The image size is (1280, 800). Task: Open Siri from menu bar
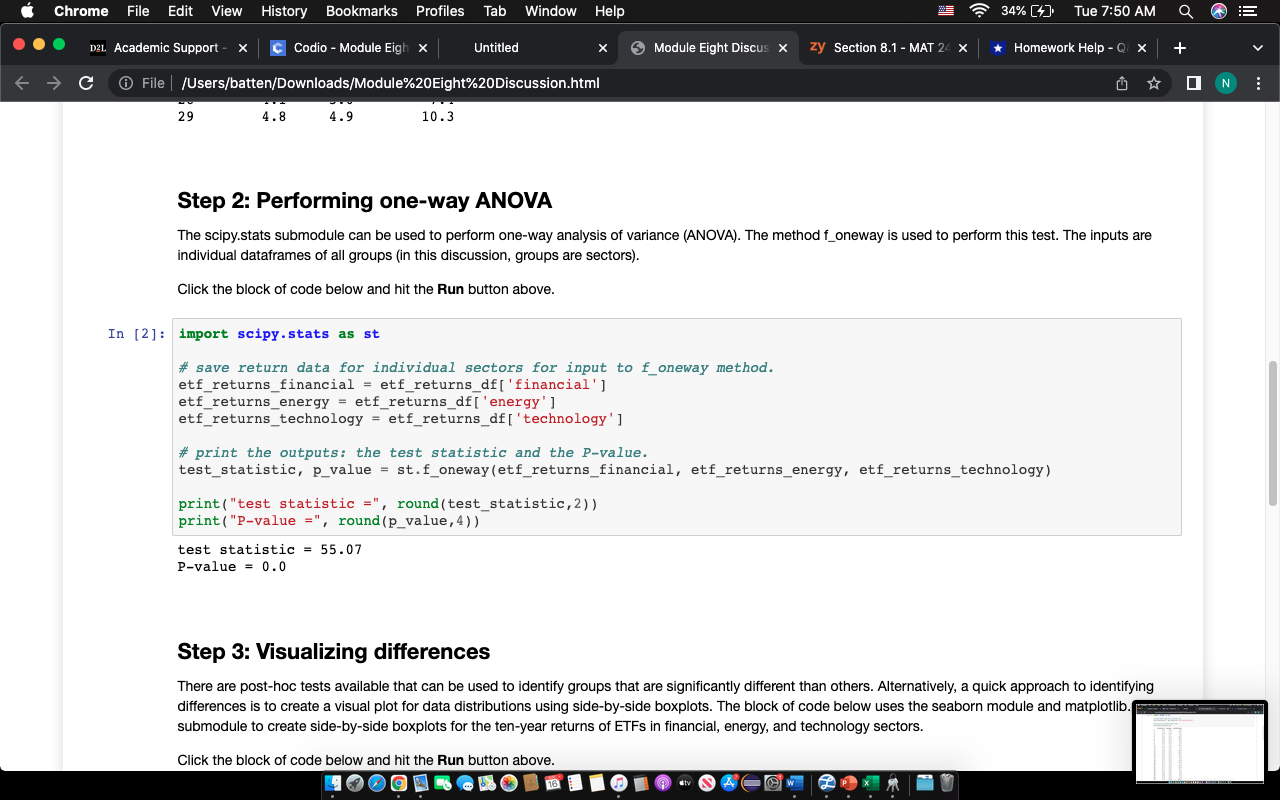click(1217, 11)
